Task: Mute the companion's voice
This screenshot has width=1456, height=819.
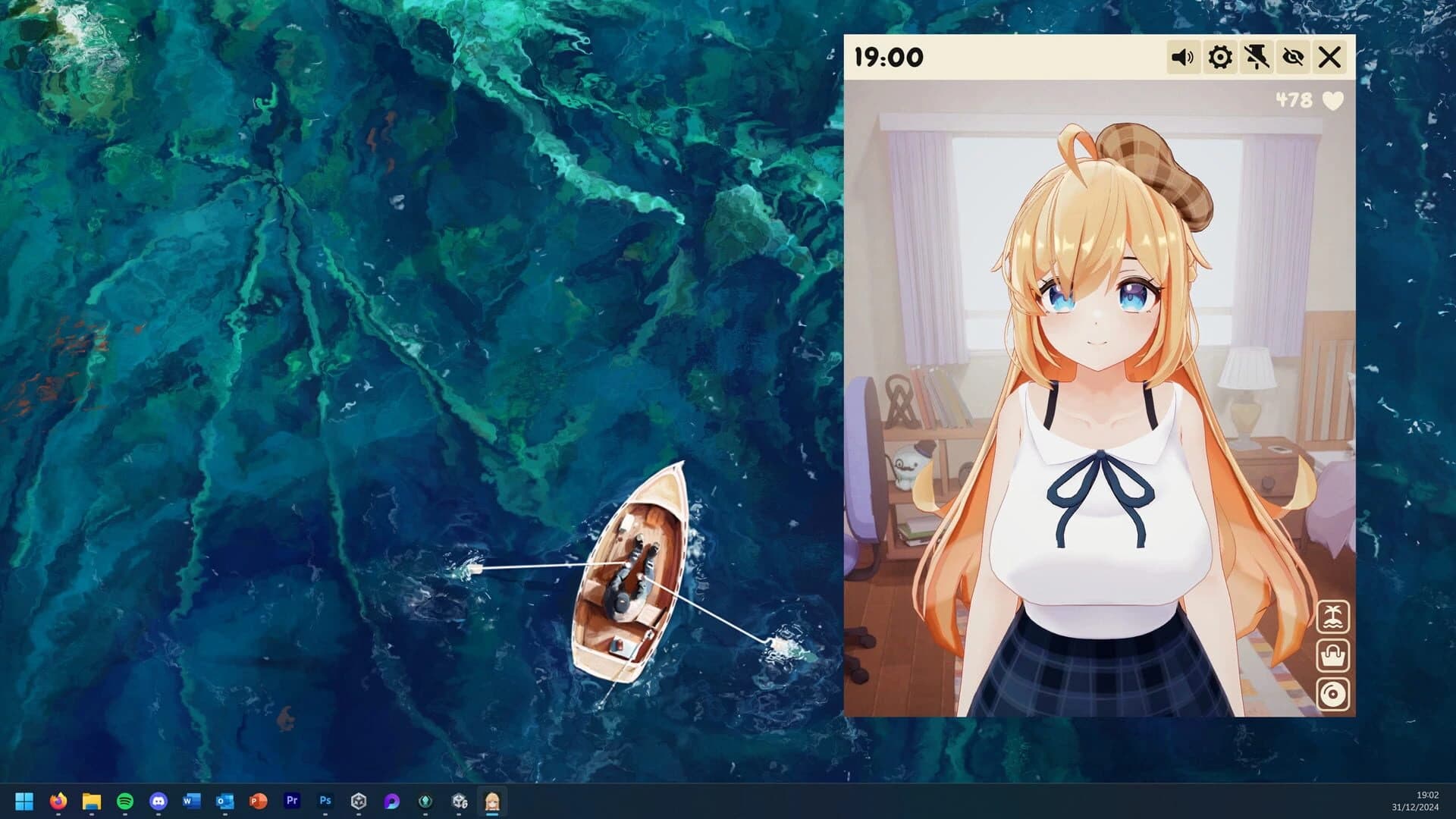Action: pos(1185,56)
